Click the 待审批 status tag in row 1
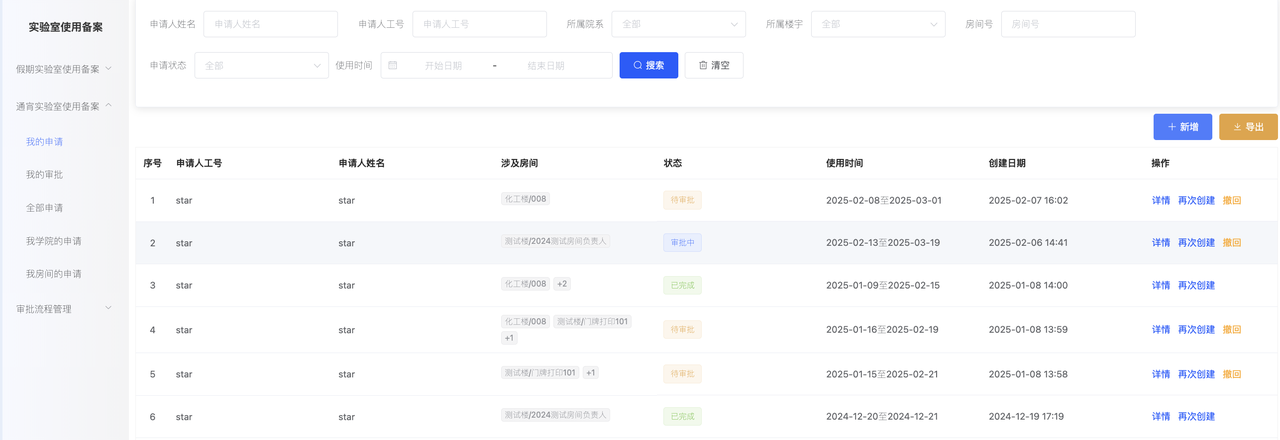Screen dimensions: 1280x440 point(683,200)
